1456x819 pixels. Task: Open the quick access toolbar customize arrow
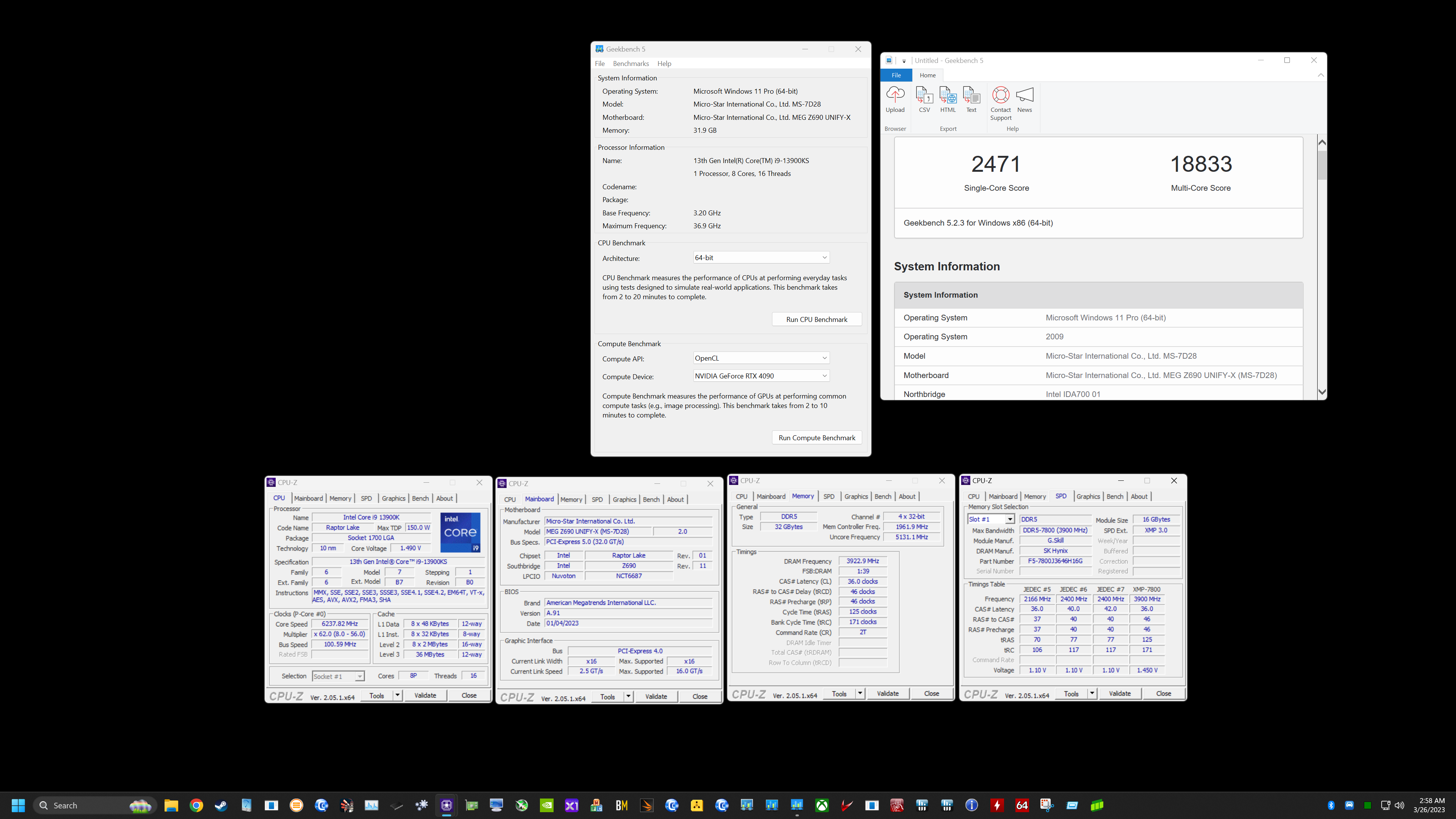(904, 61)
